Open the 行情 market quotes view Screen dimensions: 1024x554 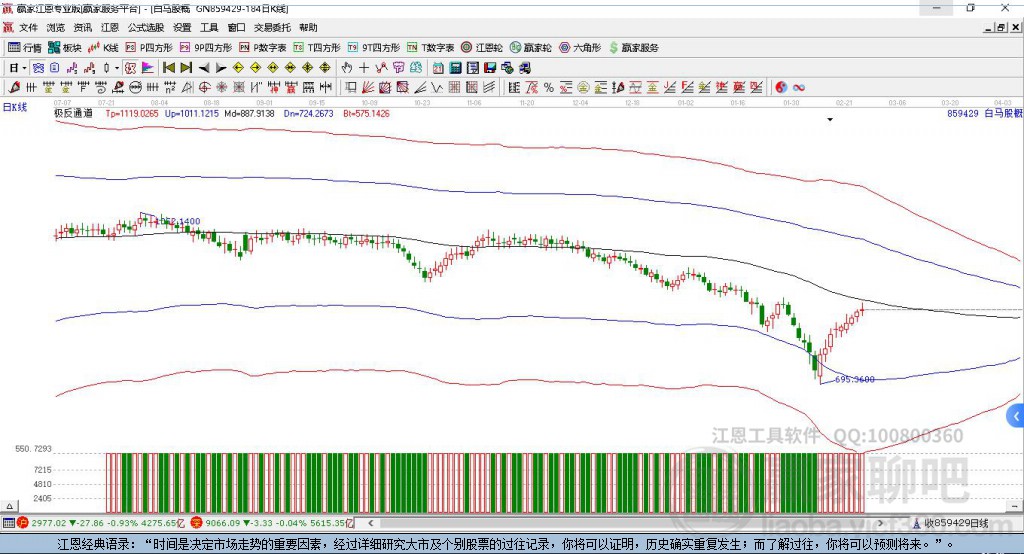point(25,47)
